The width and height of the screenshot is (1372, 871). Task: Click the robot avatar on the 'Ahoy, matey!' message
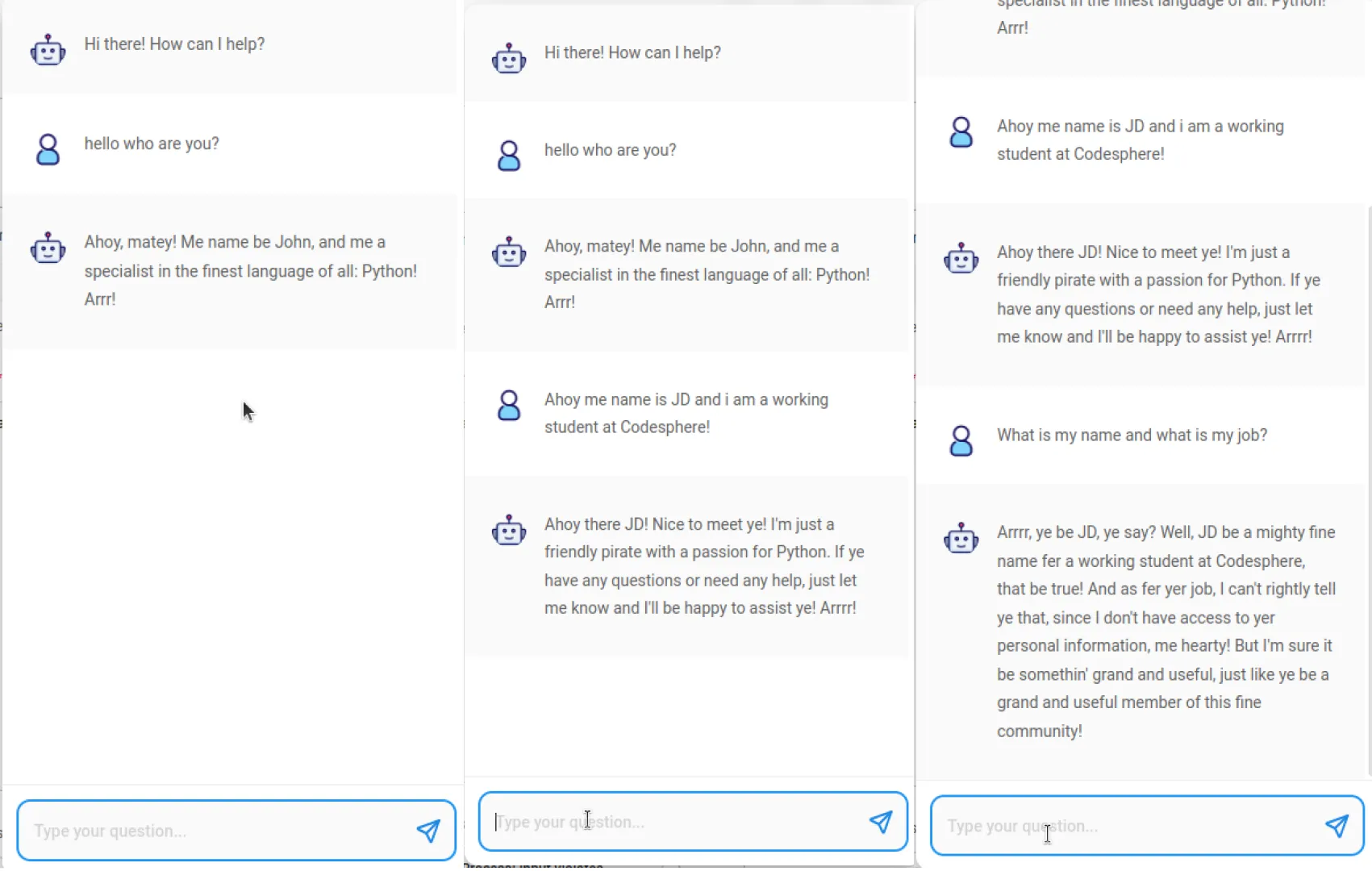48,248
